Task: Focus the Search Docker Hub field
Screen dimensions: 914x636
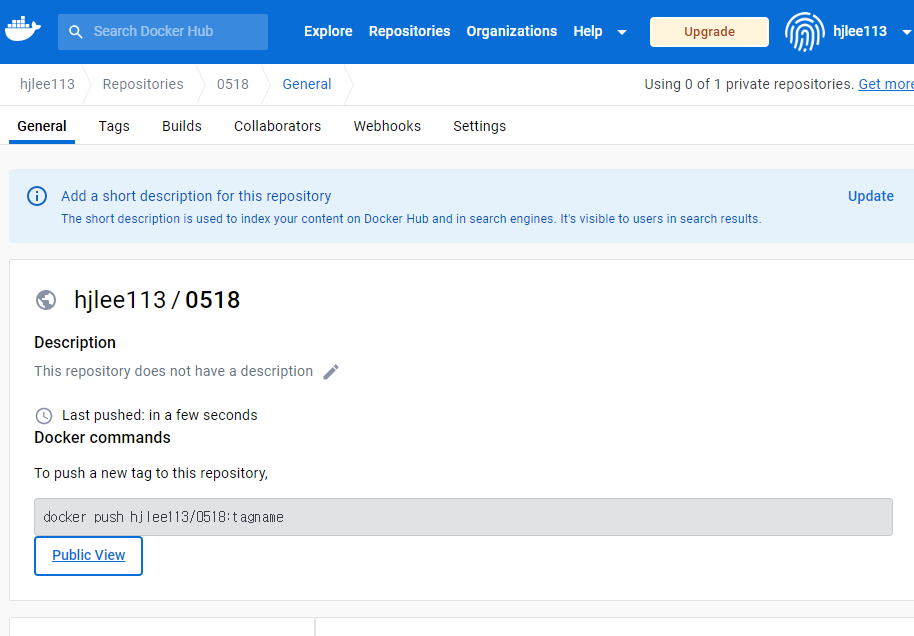Action: 163,31
